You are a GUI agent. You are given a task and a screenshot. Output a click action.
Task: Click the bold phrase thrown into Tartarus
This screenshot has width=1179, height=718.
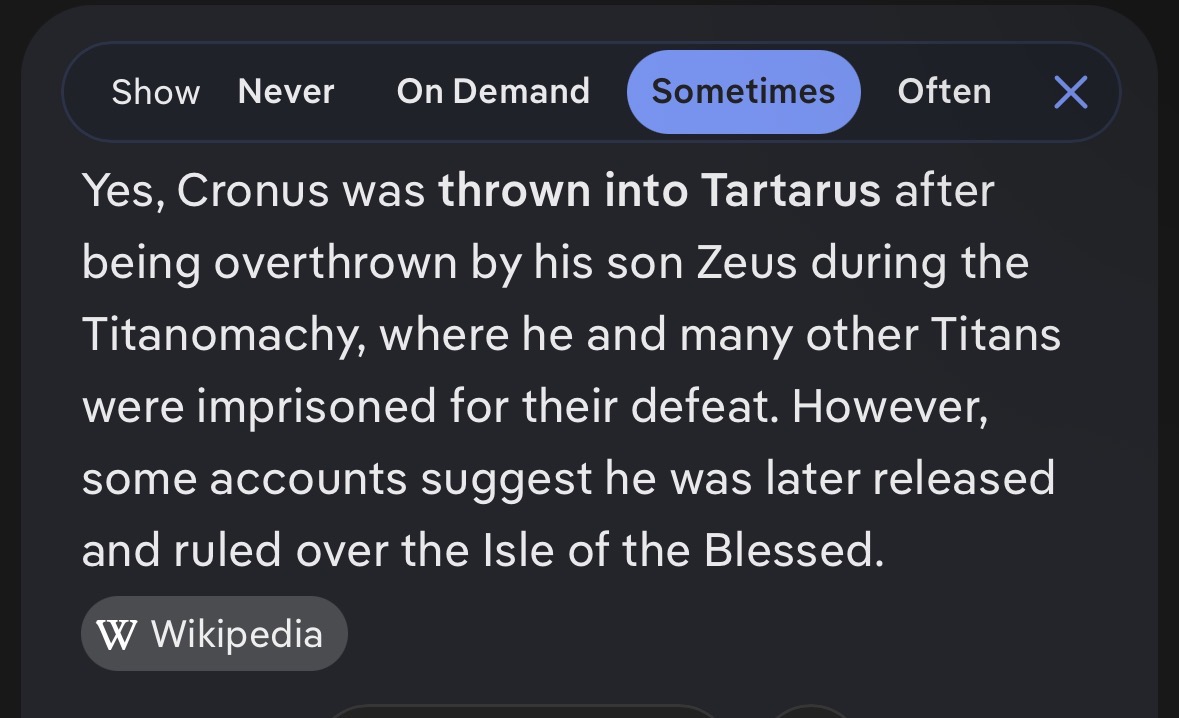pos(659,190)
